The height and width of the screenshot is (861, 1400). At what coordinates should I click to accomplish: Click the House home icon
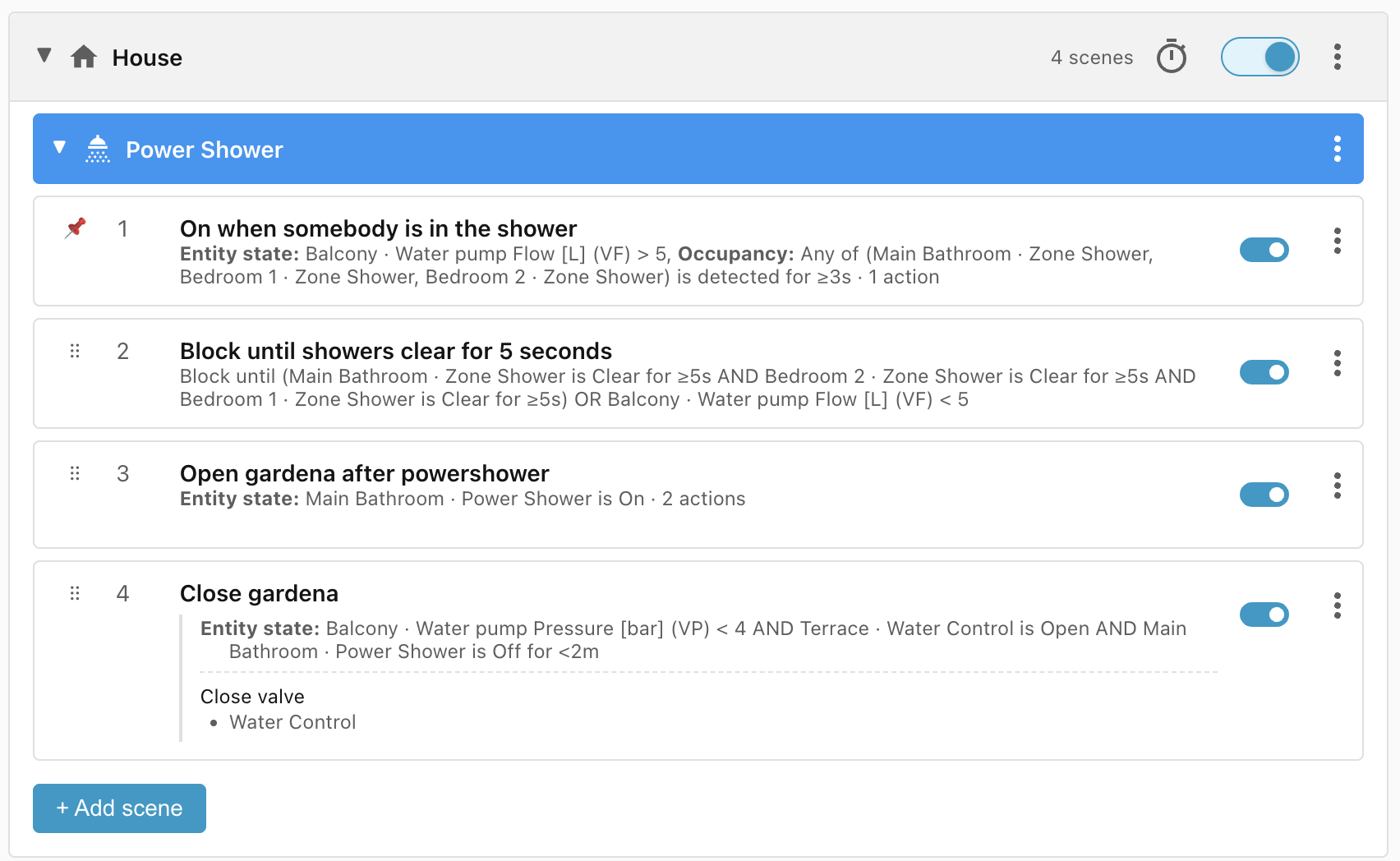coord(84,58)
